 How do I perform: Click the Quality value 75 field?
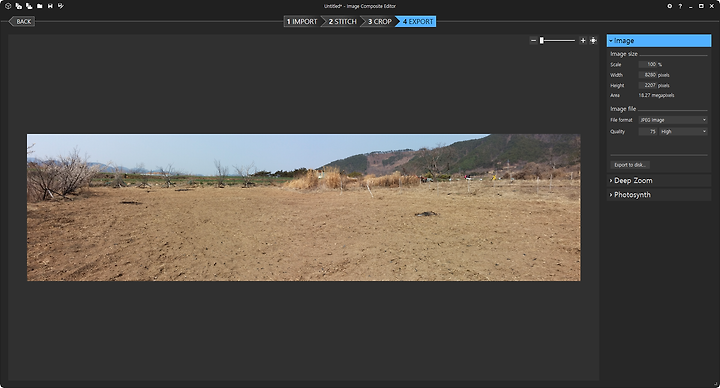tap(647, 131)
